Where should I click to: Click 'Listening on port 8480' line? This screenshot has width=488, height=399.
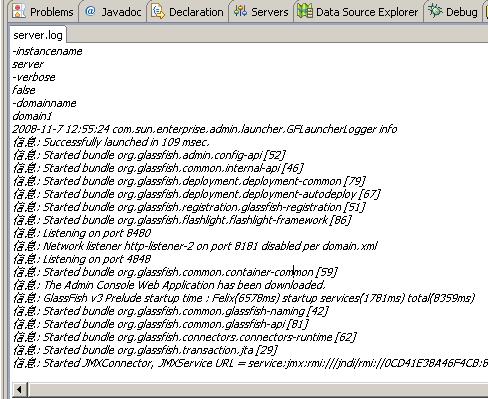coord(82,233)
